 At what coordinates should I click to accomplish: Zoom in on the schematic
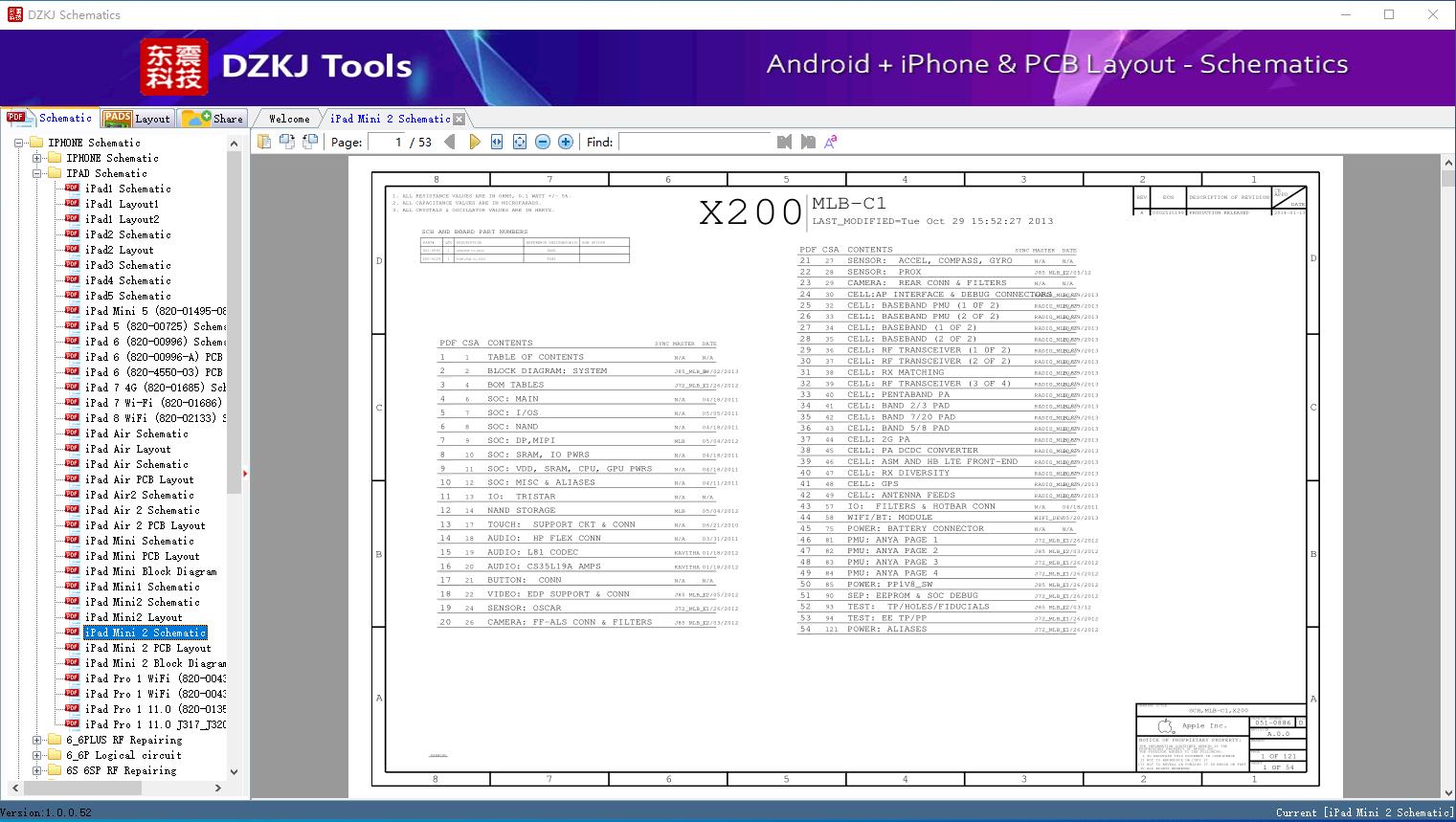pos(566,142)
